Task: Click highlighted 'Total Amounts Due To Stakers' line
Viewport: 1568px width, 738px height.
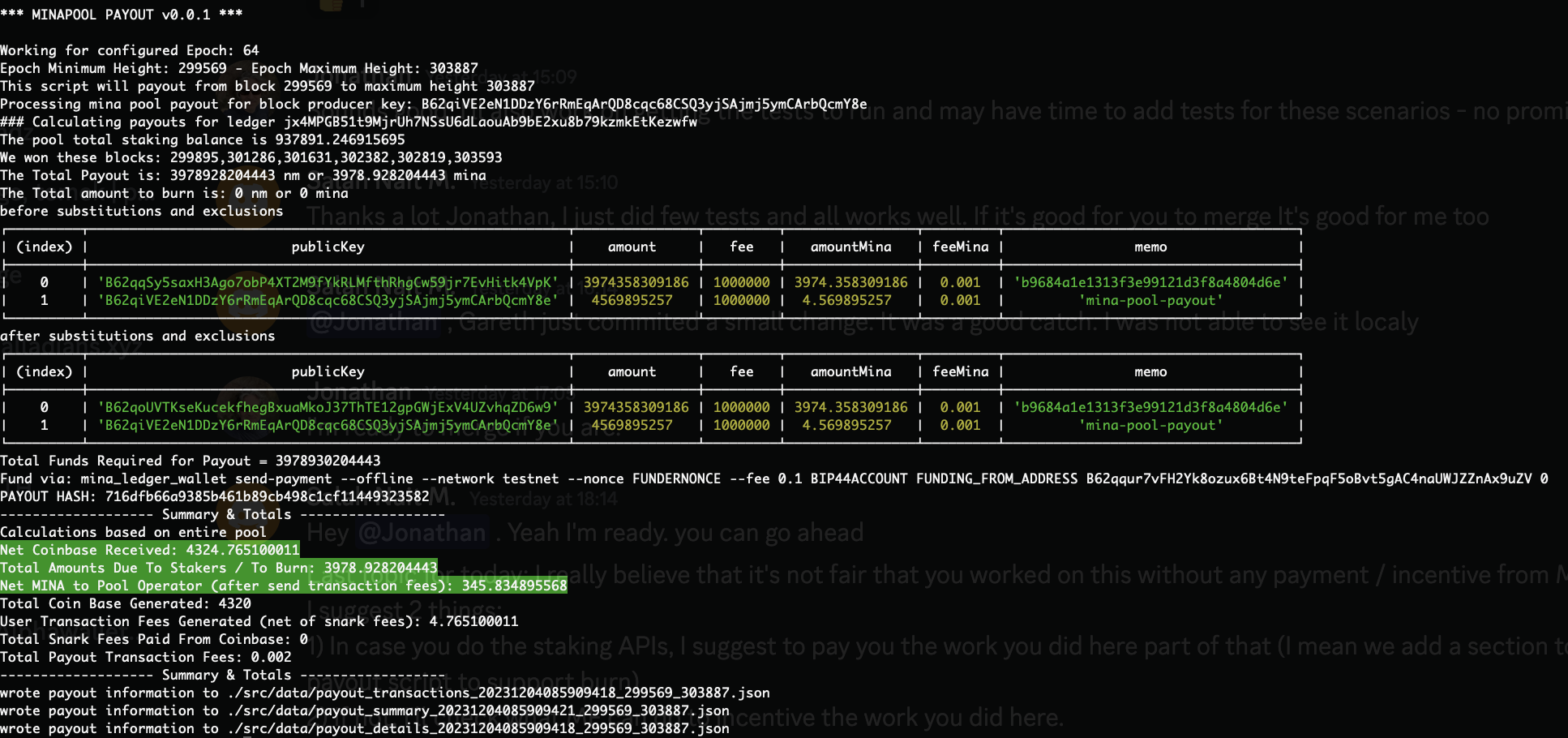Action: pyautogui.click(x=219, y=568)
